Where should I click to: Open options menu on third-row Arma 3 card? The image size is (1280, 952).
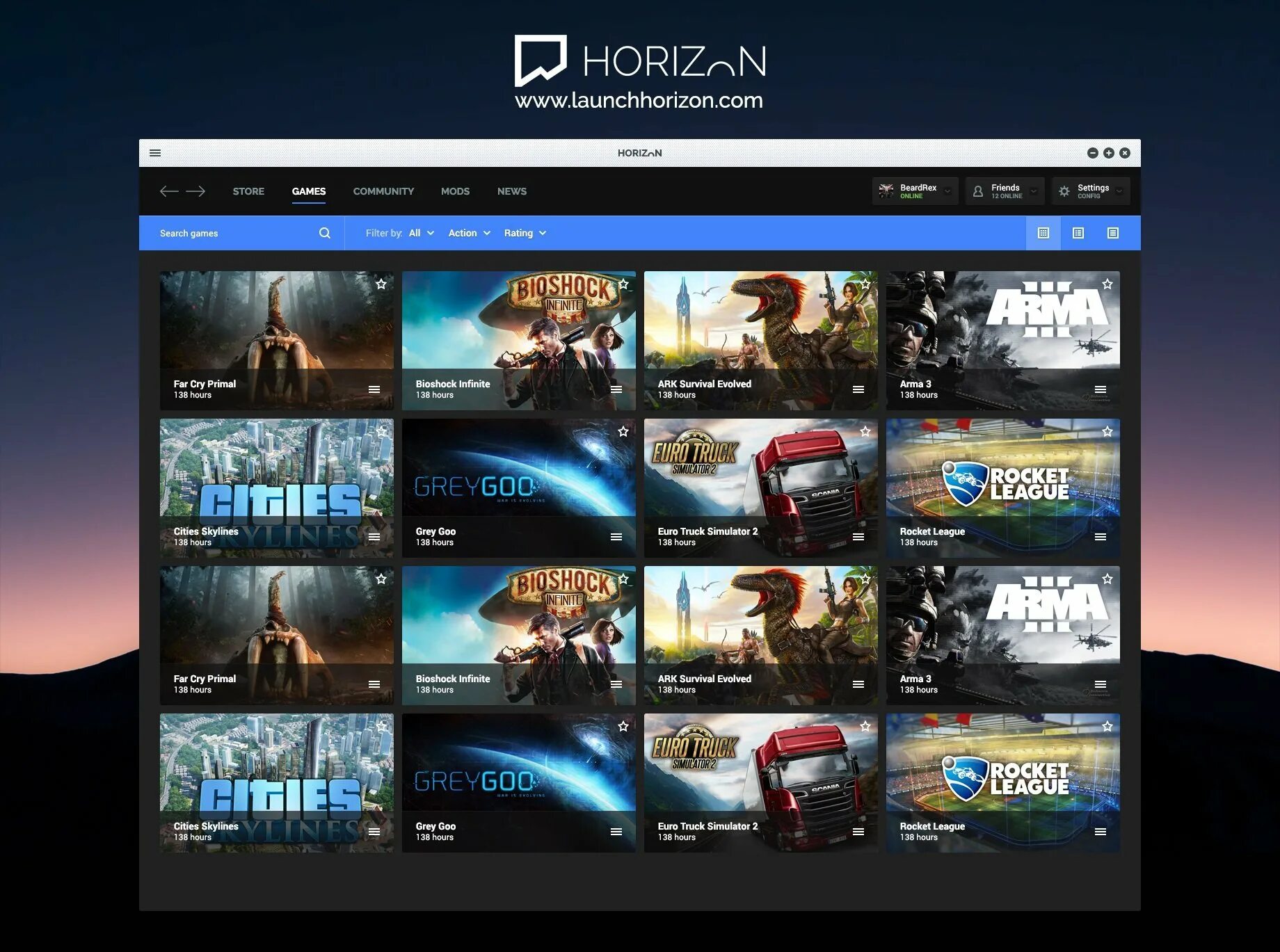[1101, 684]
